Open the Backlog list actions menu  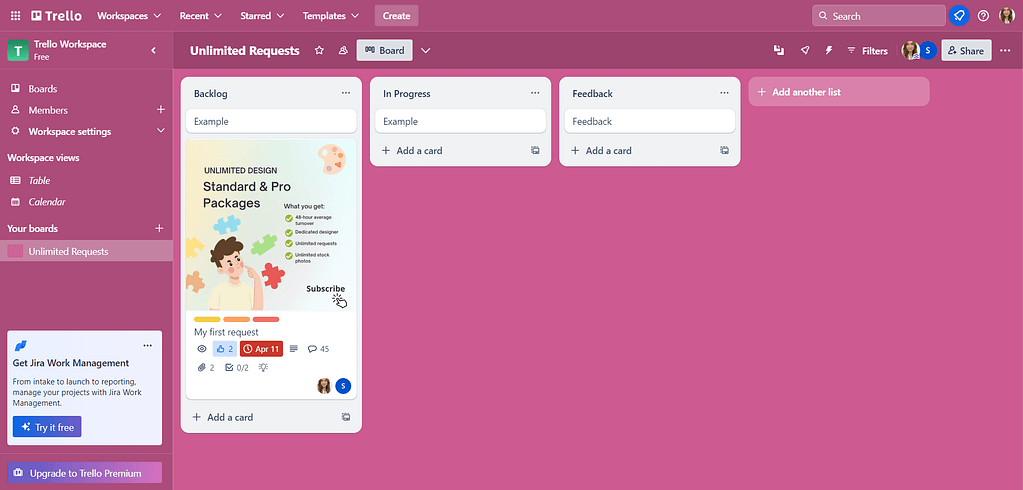346,93
